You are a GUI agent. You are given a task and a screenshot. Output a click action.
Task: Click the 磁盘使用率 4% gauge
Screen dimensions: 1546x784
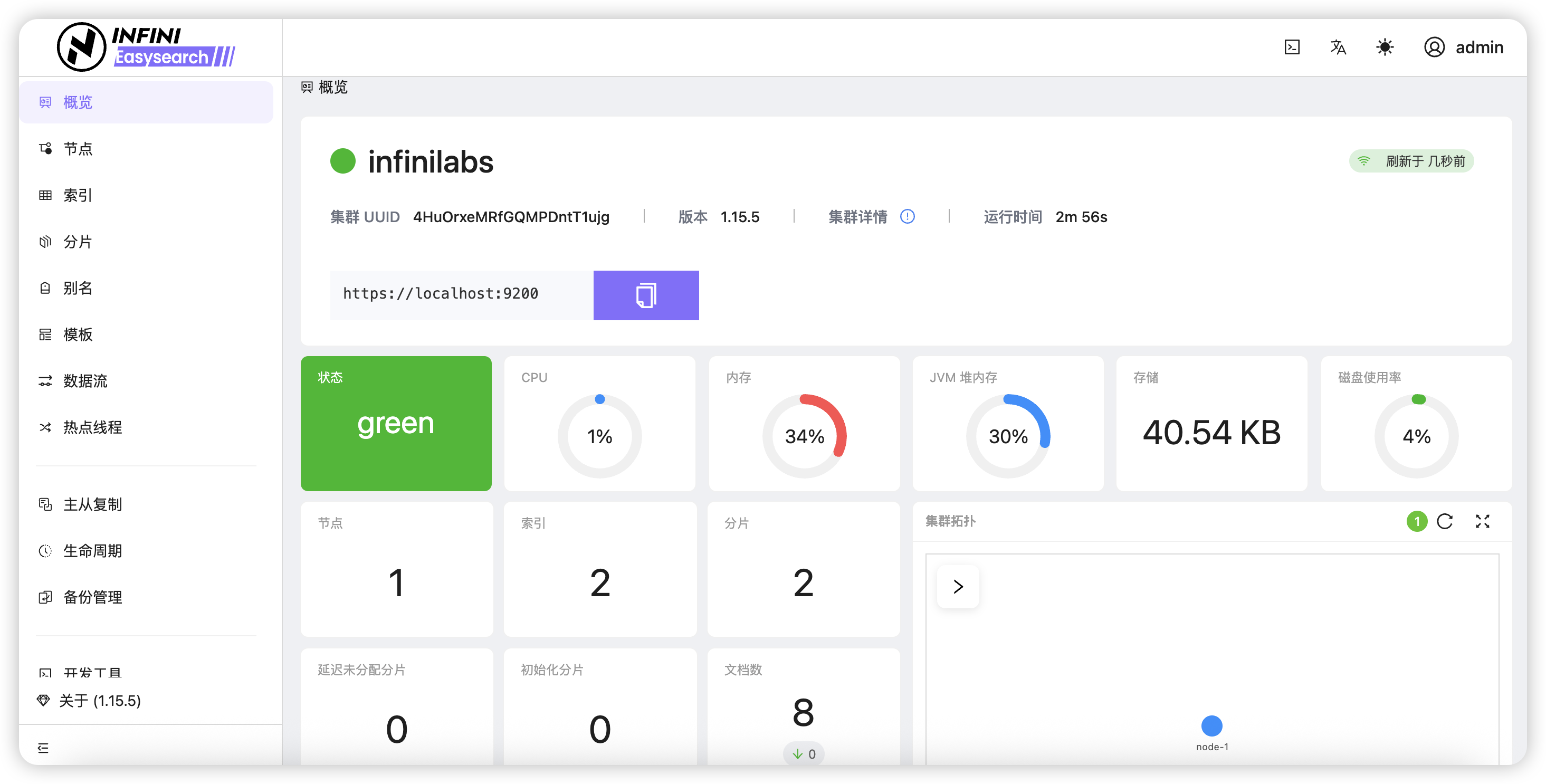(1416, 435)
